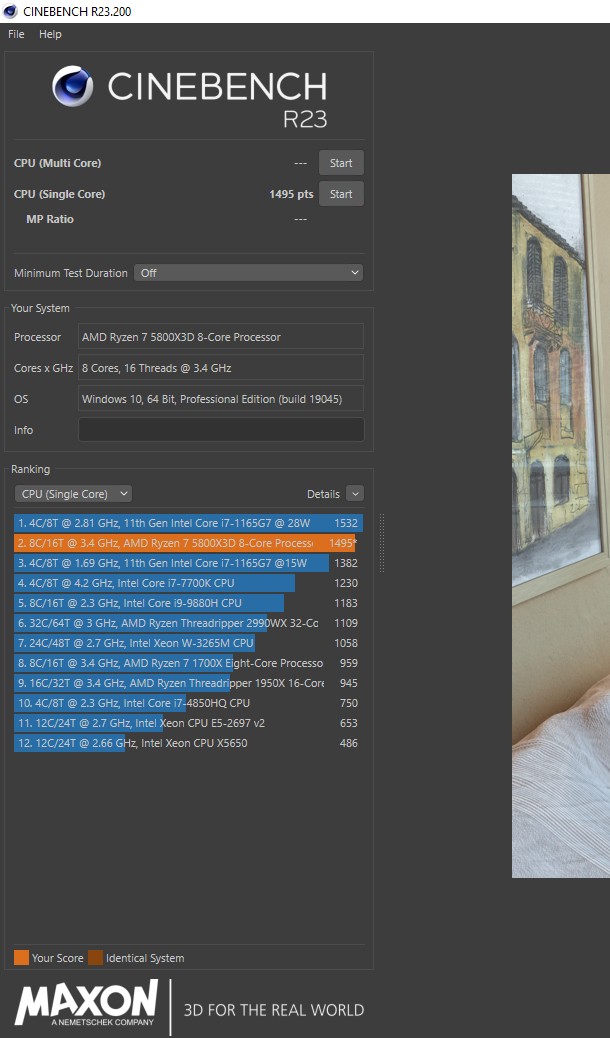
Task: Click the MAXON logo
Action: click(87, 1004)
